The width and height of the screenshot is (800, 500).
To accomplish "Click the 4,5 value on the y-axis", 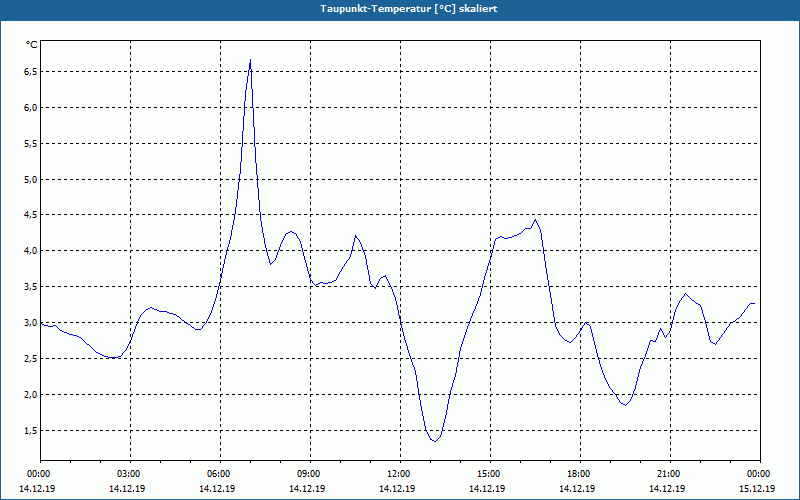I will pos(30,215).
